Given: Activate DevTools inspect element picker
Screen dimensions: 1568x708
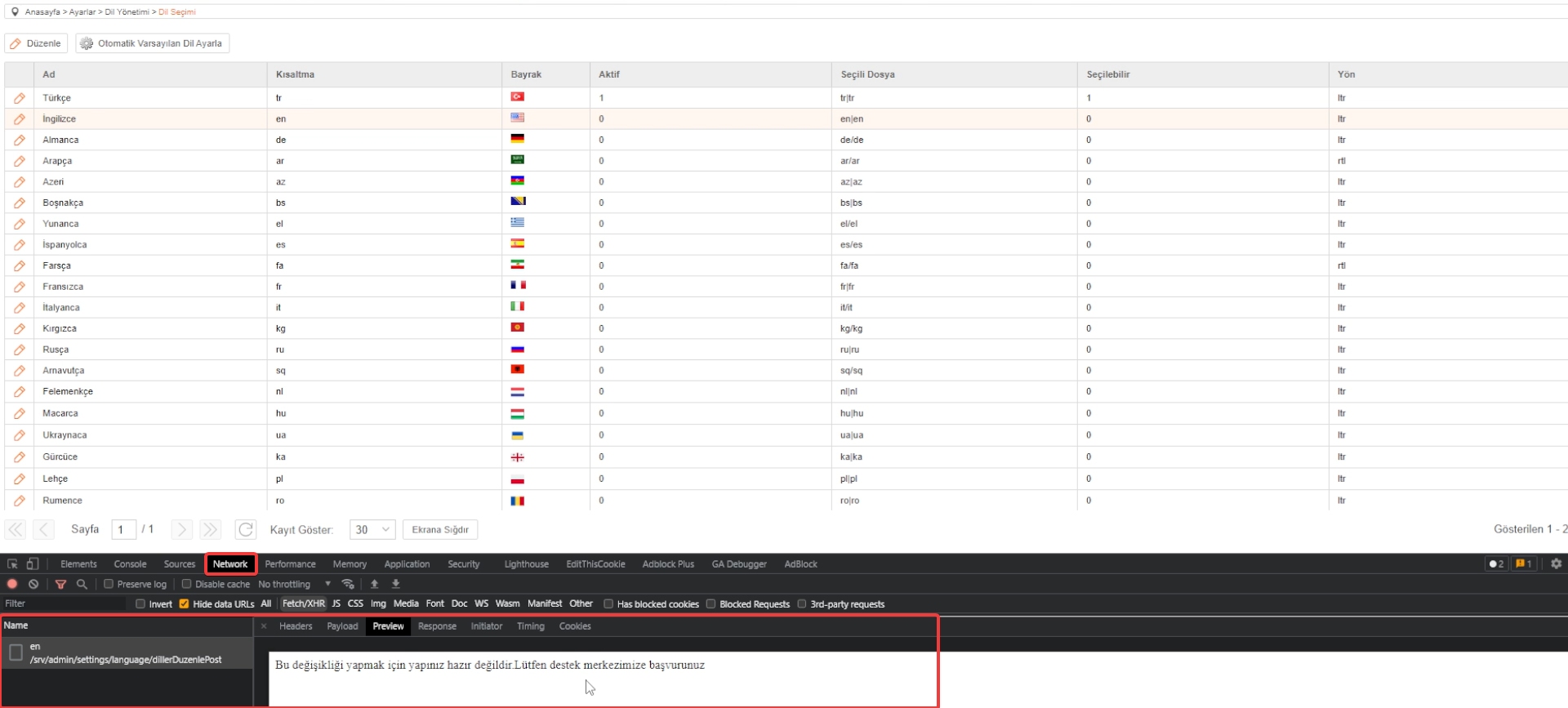Looking at the screenshot, I should (12, 563).
